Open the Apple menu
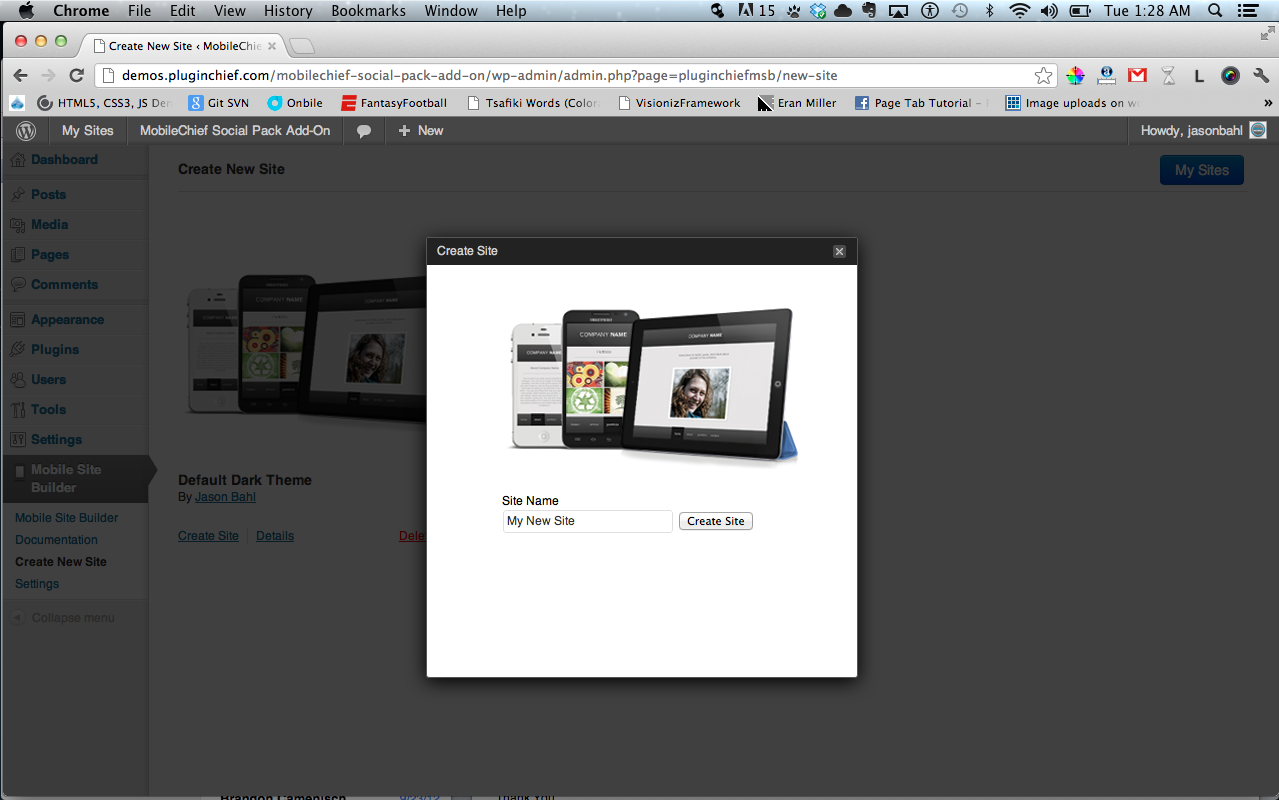This screenshot has height=800, width=1279. pos(25,11)
